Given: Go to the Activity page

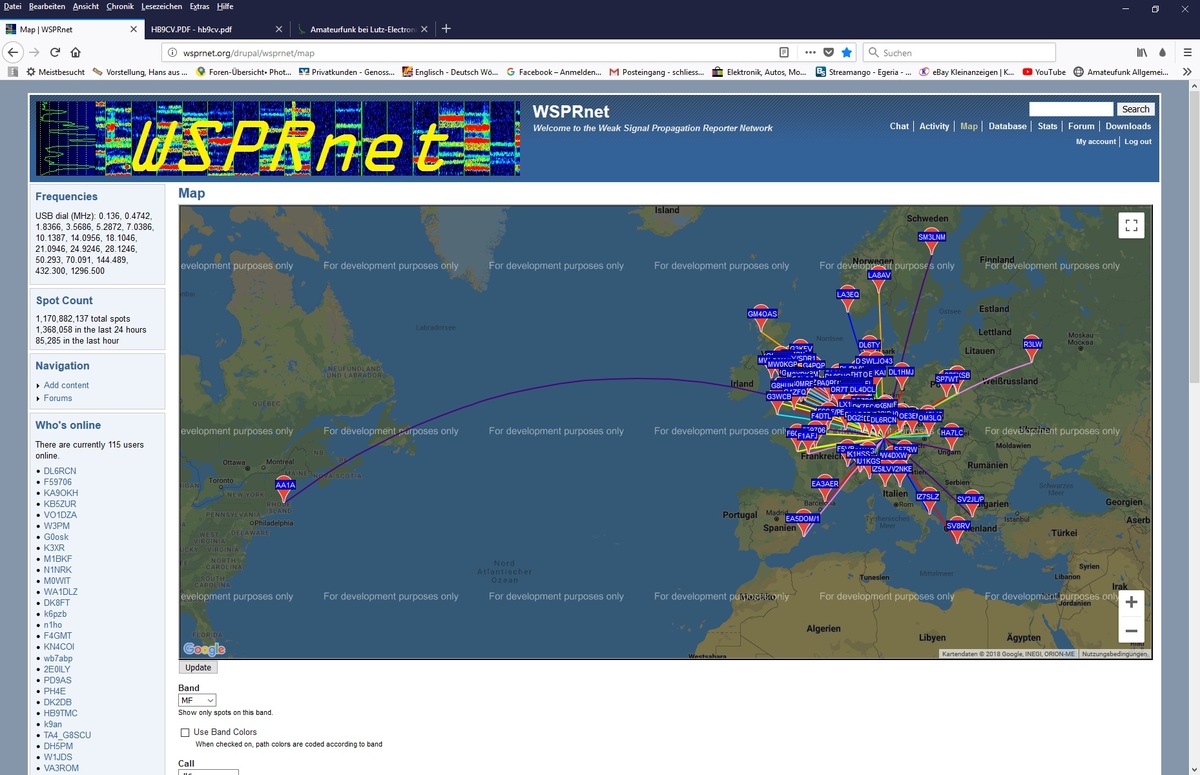Looking at the screenshot, I should coord(934,126).
